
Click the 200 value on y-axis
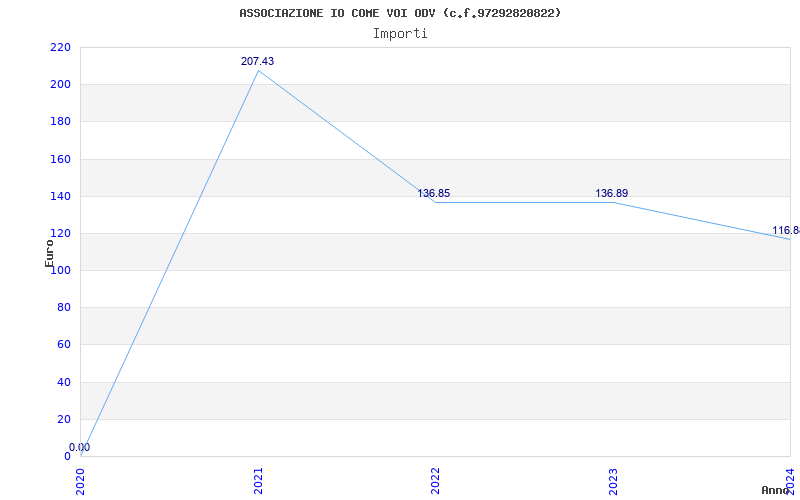point(60,85)
